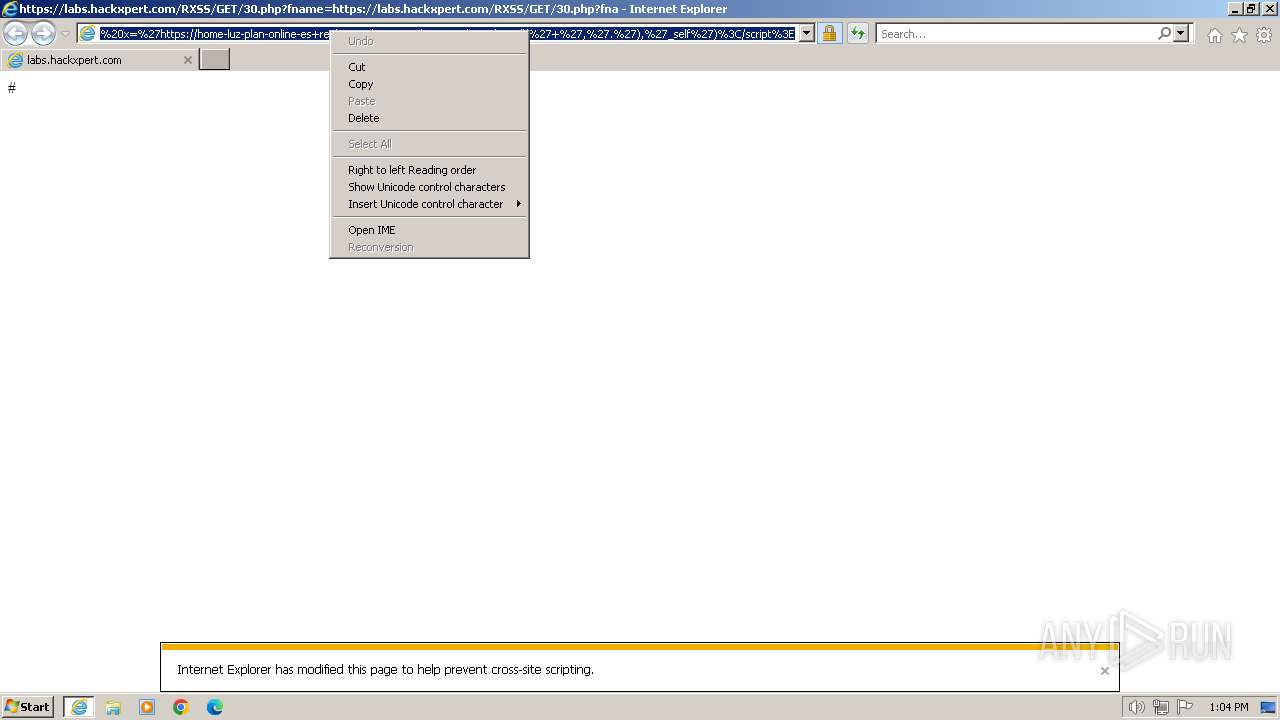Expand the address bar autocomplete dropdown
This screenshot has height=720, width=1280.
(x=806, y=34)
